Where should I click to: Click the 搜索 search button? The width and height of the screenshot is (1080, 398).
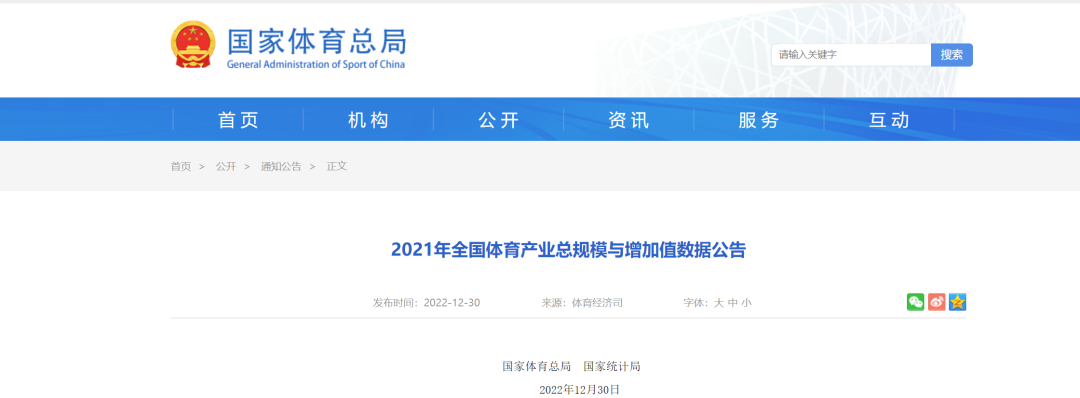(x=952, y=55)
